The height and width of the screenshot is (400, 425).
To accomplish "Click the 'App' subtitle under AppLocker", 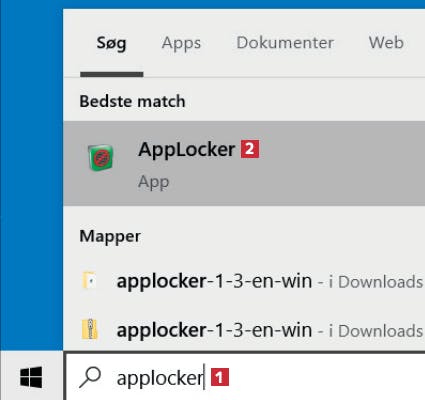I will [x=154, y=182].
